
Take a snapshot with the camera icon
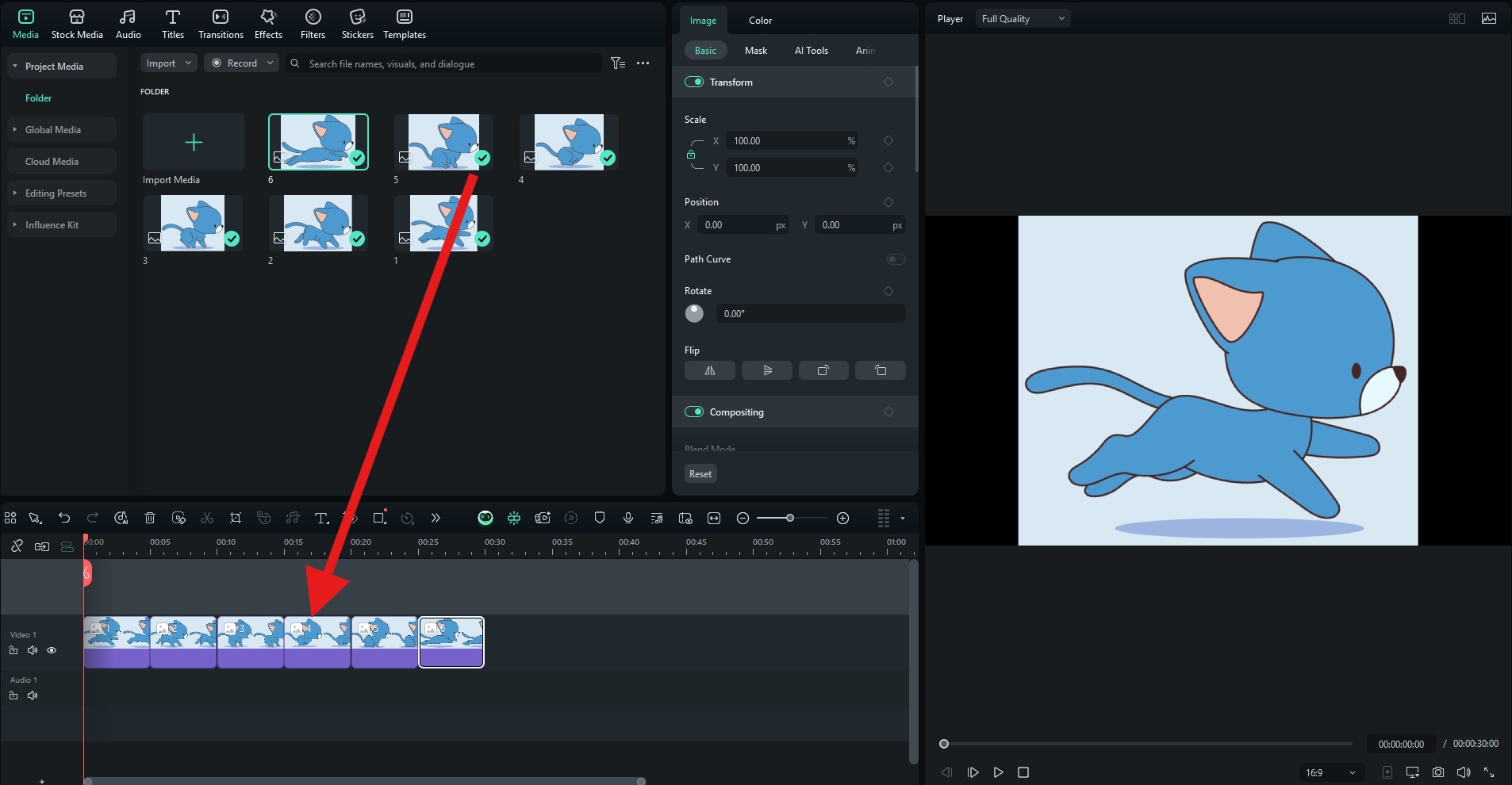pyautogui.click(x=1438, y=772)
